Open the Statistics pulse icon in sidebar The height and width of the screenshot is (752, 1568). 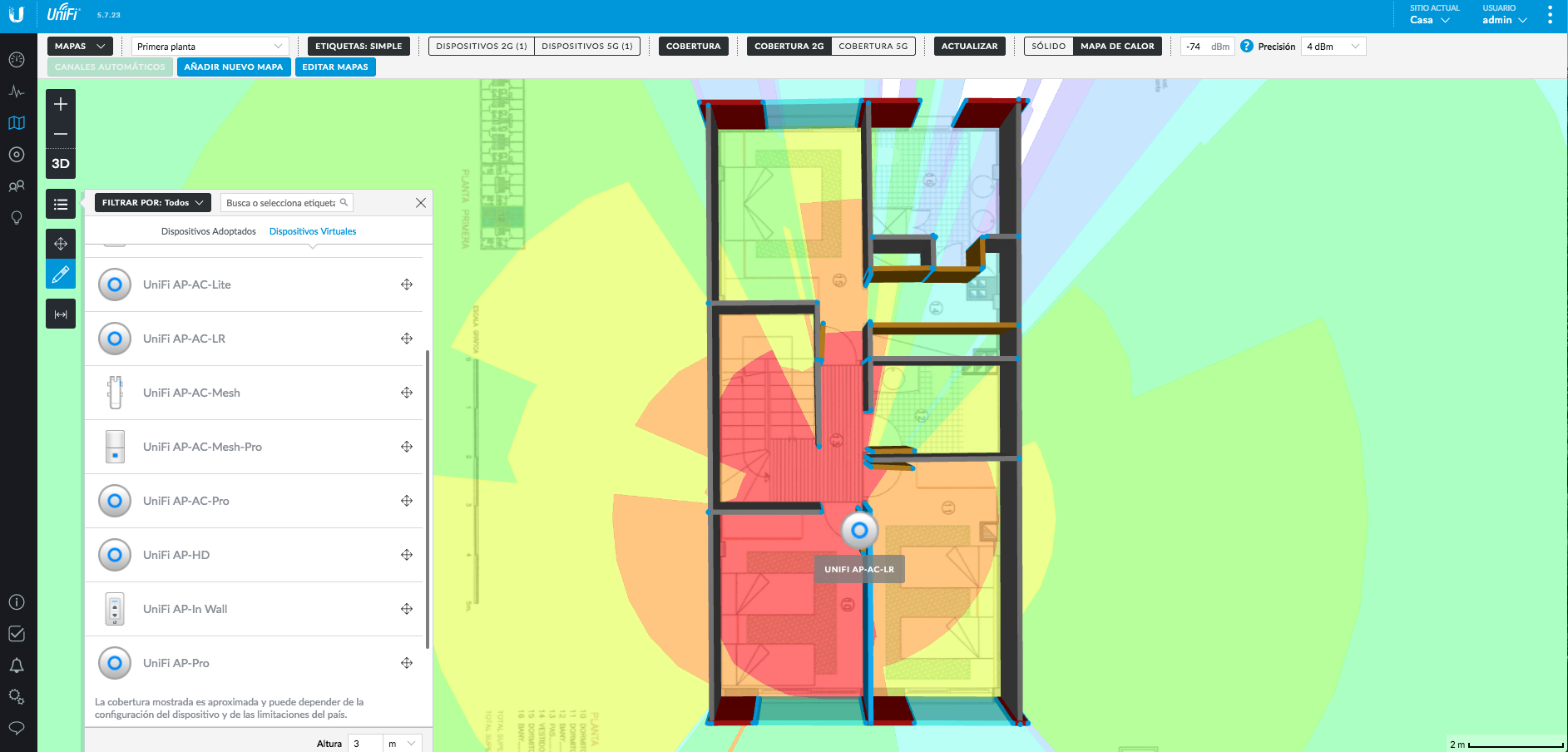pyautogui.click(x=17, y=92)
